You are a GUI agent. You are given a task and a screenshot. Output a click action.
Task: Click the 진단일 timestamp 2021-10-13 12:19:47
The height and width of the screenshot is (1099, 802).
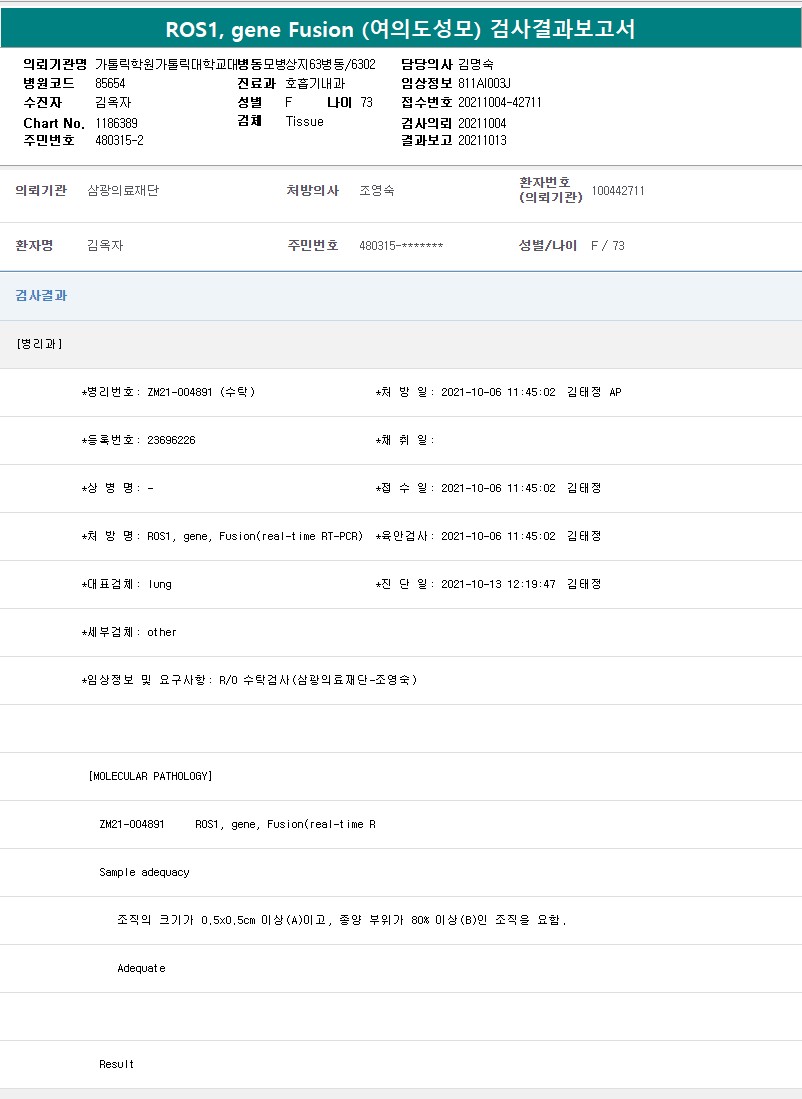497,584
